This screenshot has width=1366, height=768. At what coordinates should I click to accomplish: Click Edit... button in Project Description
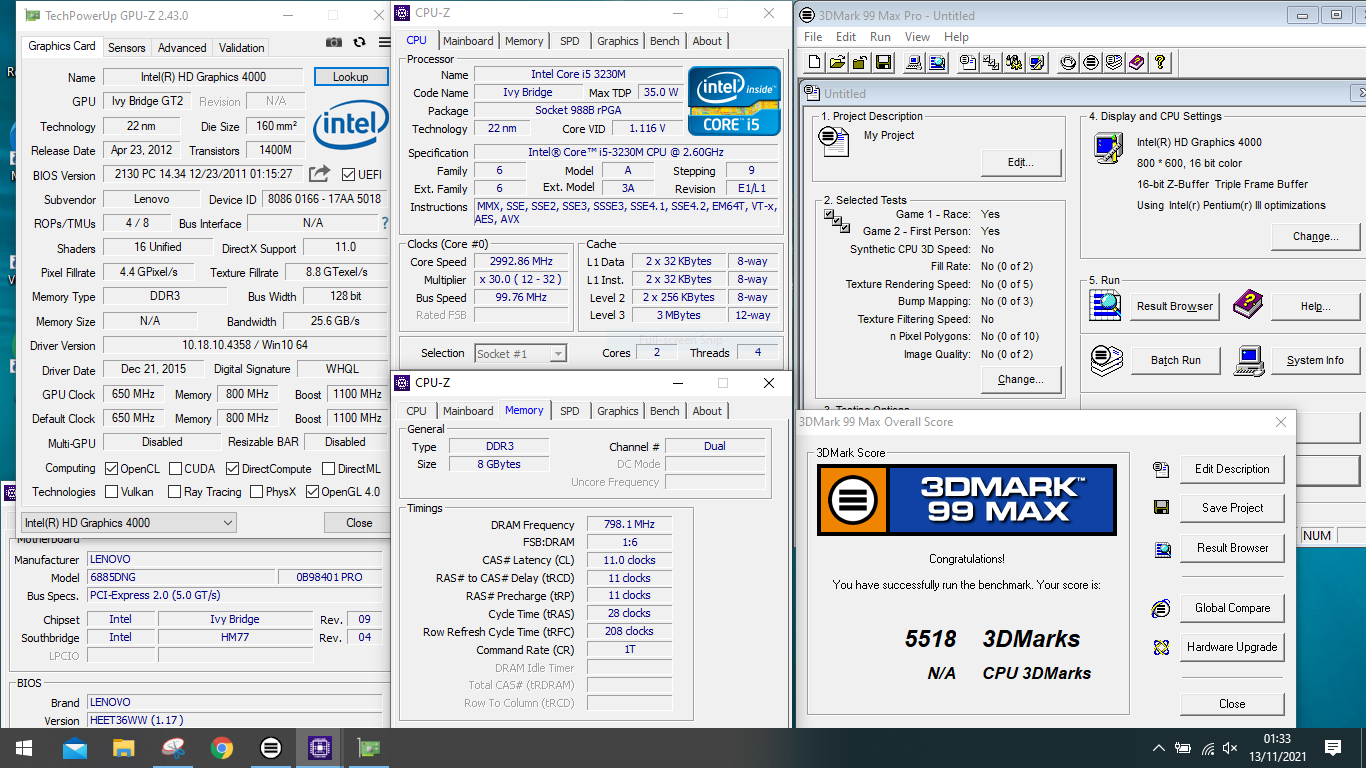[x=1020, y=162]
